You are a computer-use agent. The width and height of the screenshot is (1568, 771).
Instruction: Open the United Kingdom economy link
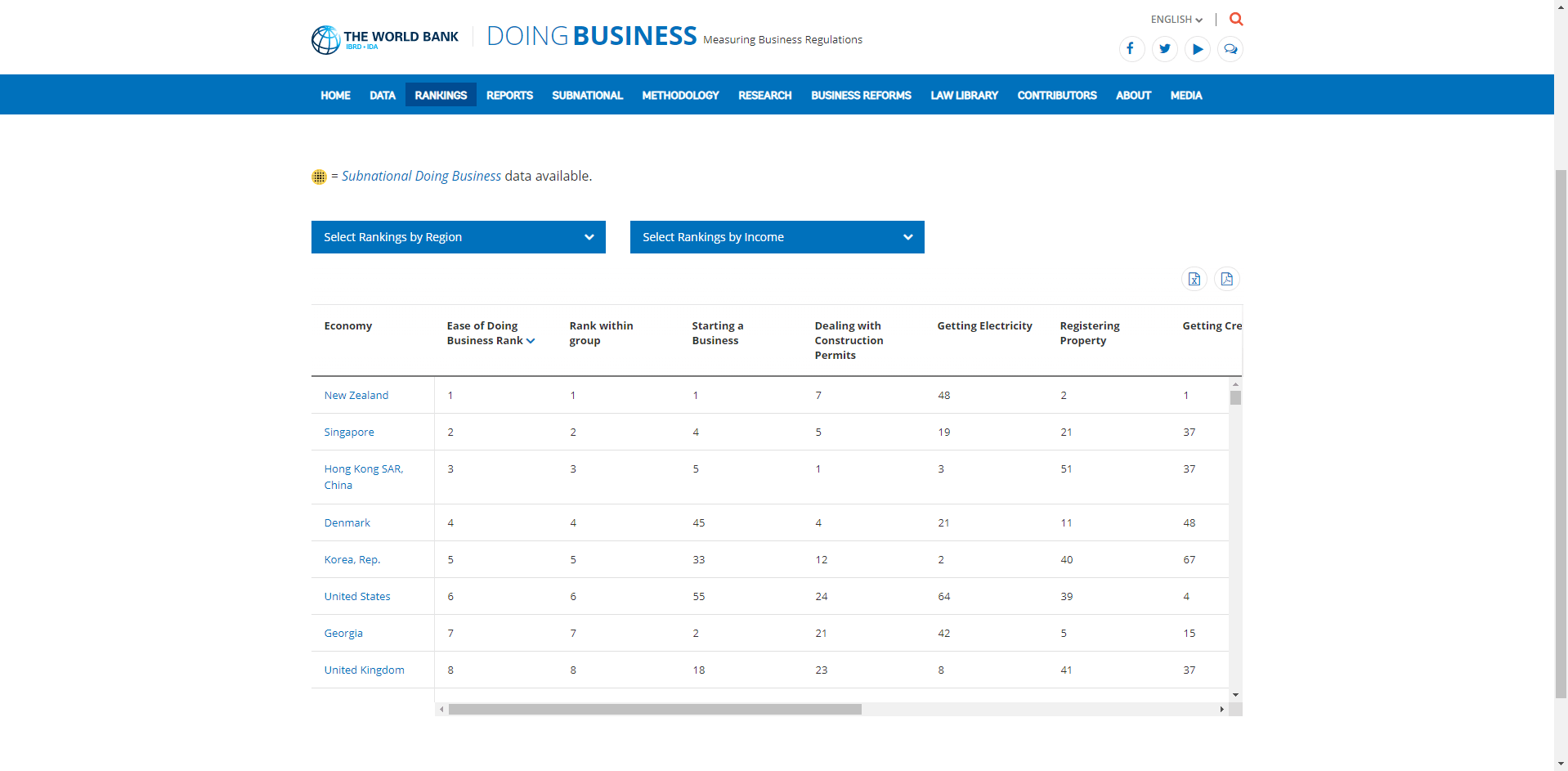click(x=365, y=670)
